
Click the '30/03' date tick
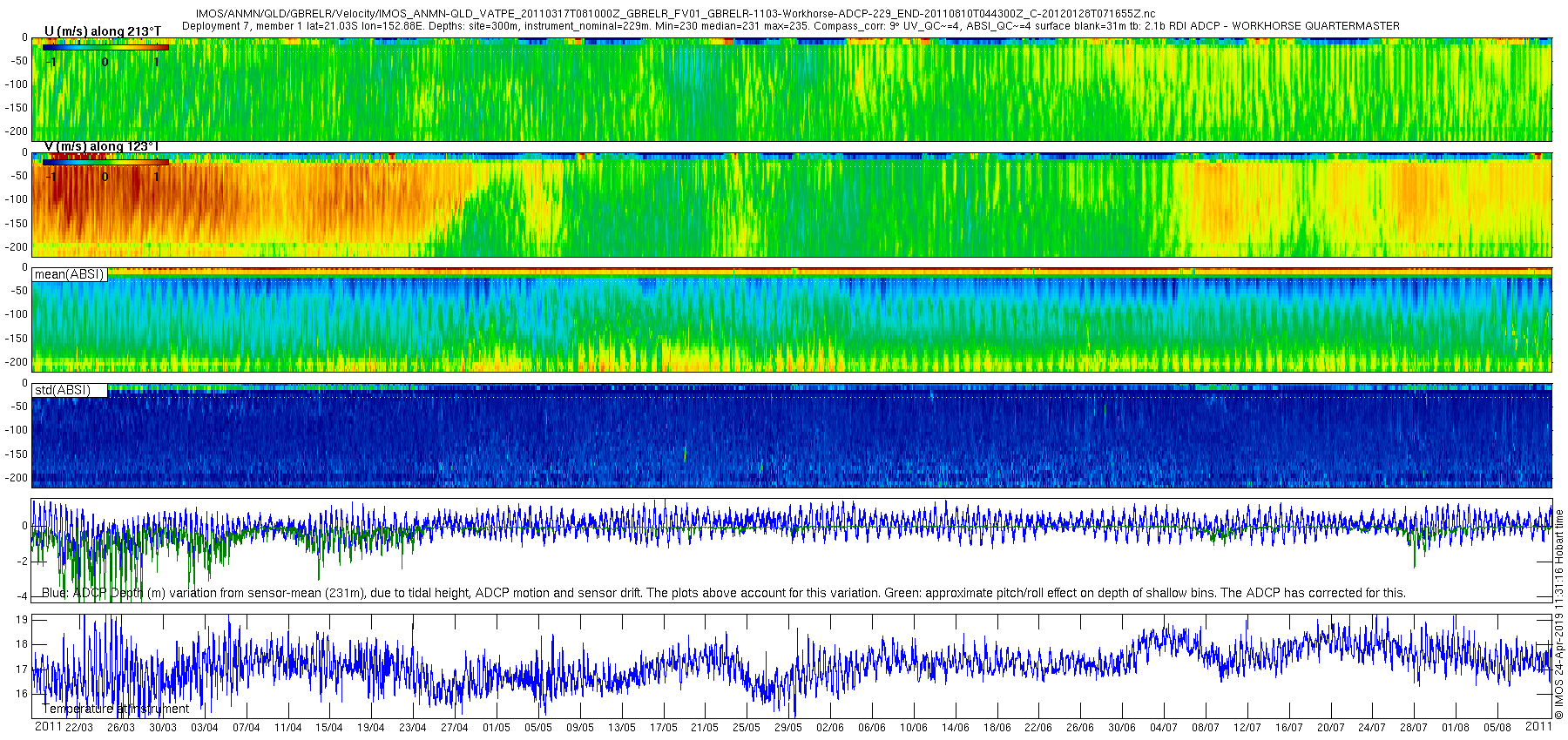163,728
